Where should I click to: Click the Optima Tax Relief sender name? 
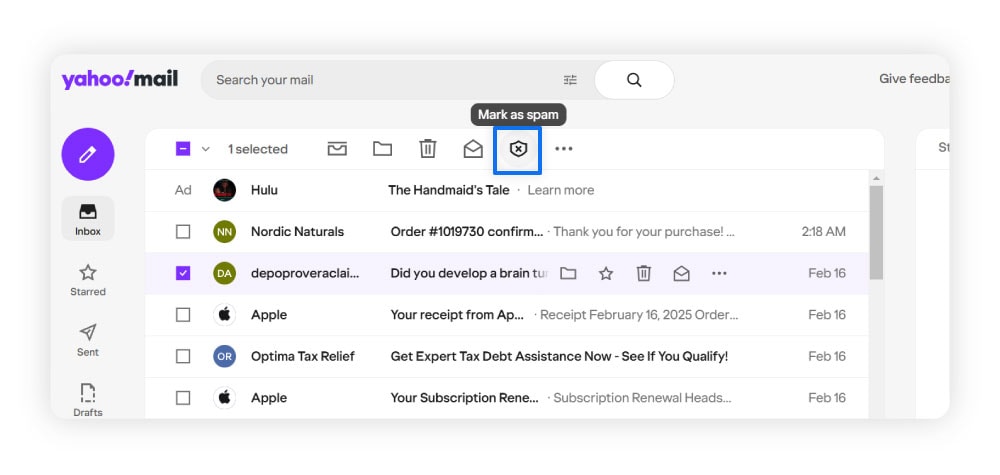pos(303,356)
